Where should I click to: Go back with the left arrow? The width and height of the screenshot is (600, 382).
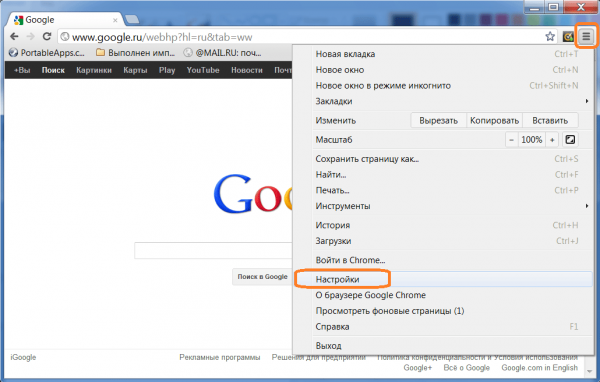click(14, 36)
